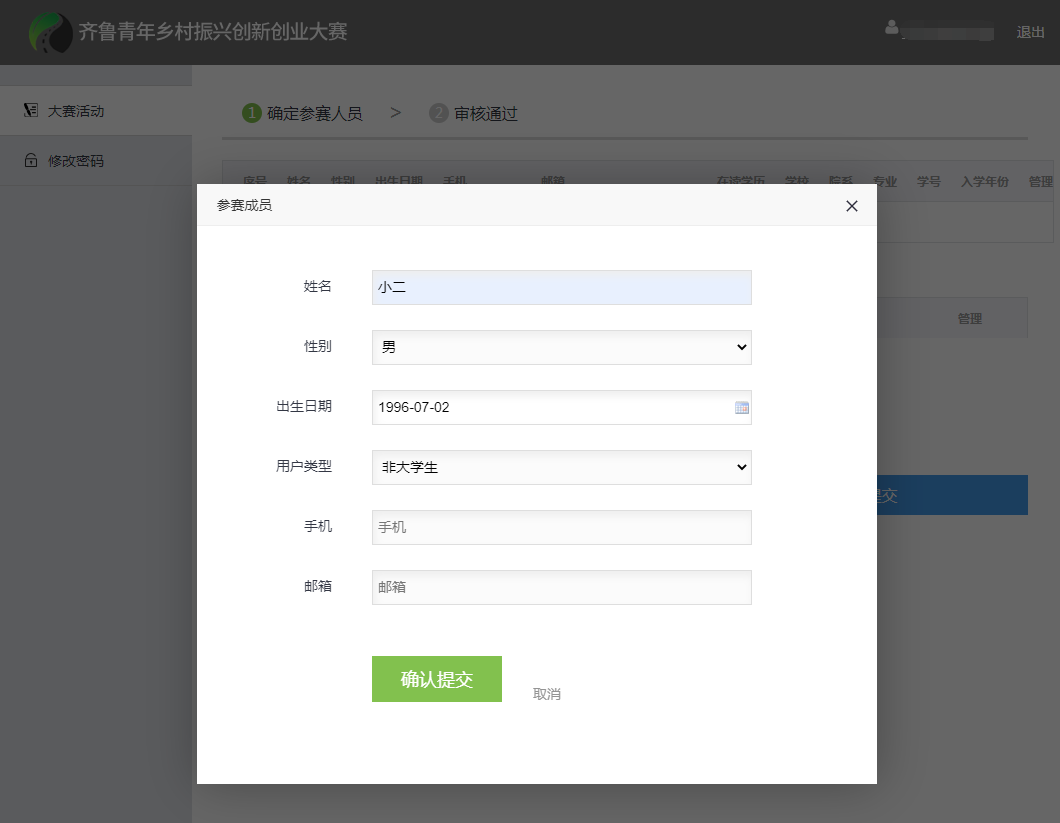This screenshot has width=1060, height=823.
Task: Select 大赛活动 in the sidebar menu
Action: (x=76, y=111)
